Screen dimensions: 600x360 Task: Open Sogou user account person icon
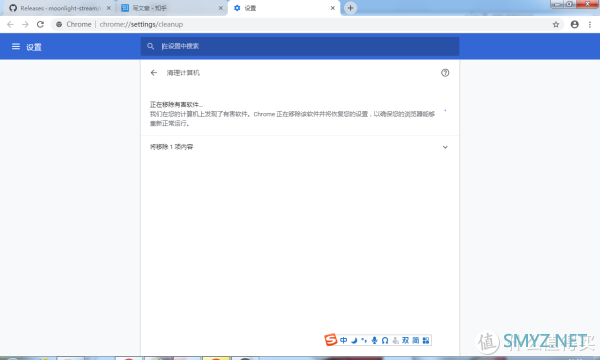[x=395, y=340]
